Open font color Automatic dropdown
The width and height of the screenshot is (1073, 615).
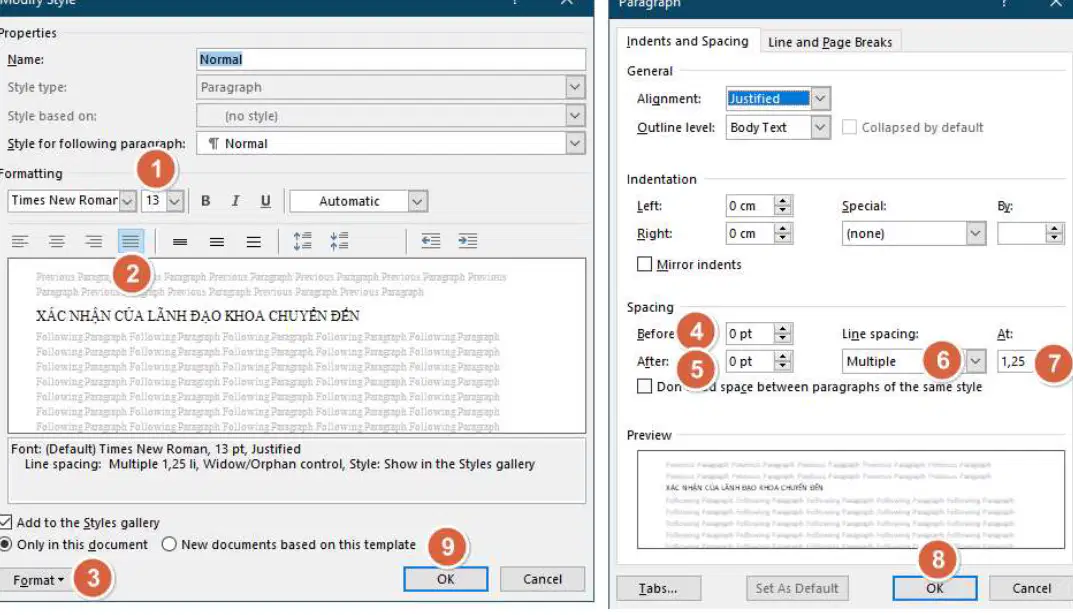click(x=417, y=201)
